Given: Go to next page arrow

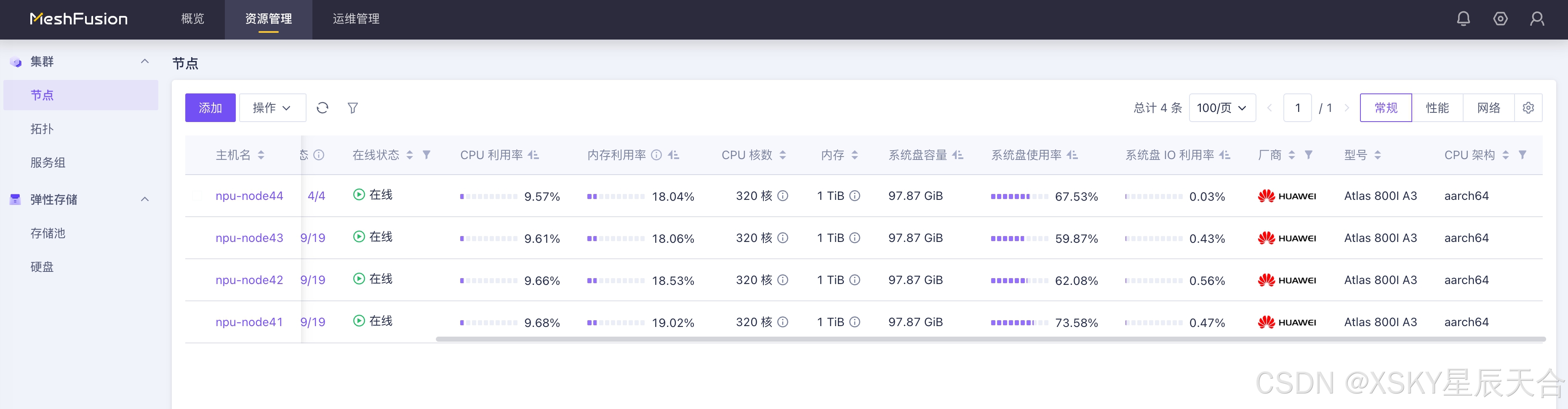Looking at the screenshot, I should (x=1347, y=108).
